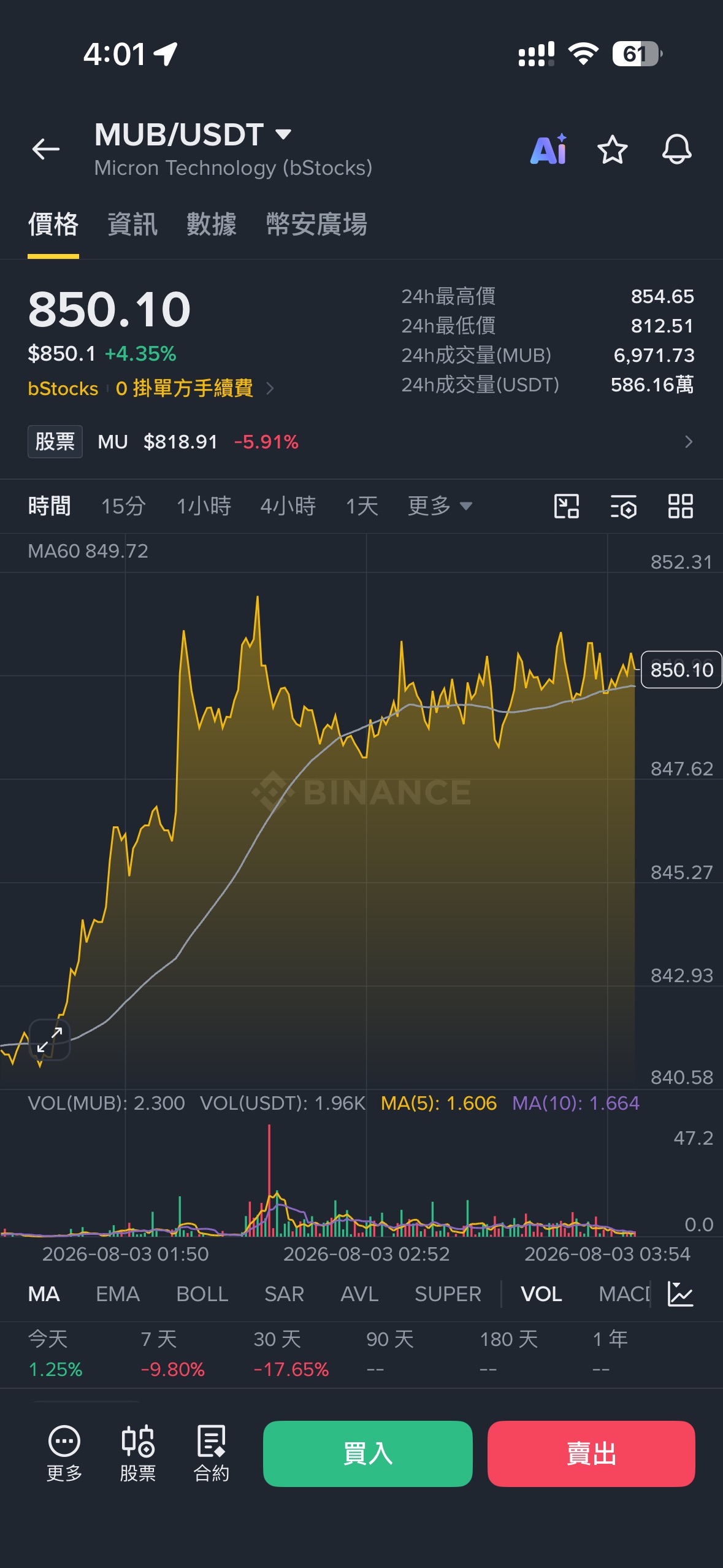Select the 1小時 chart interval
Image resolution: width=723 pixels, height=1568 pixels.
click(x=204, y=506)
